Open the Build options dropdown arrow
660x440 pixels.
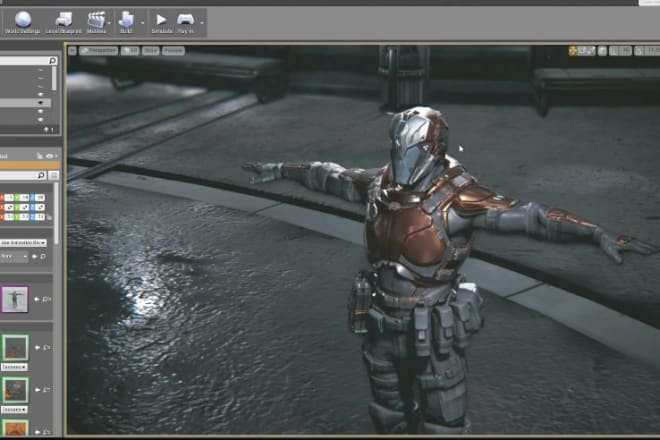pyautogui.click(x=142, y=22)
